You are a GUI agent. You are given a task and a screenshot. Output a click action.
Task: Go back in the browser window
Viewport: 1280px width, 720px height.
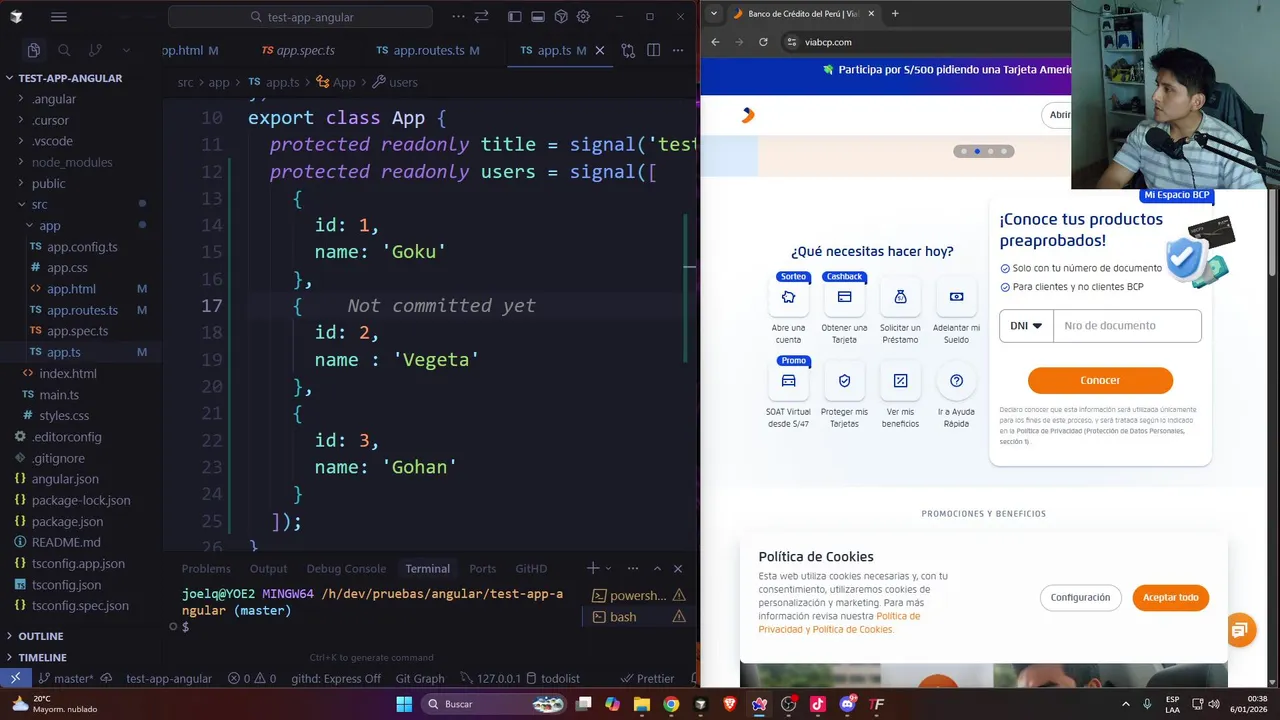coord(715,42)
